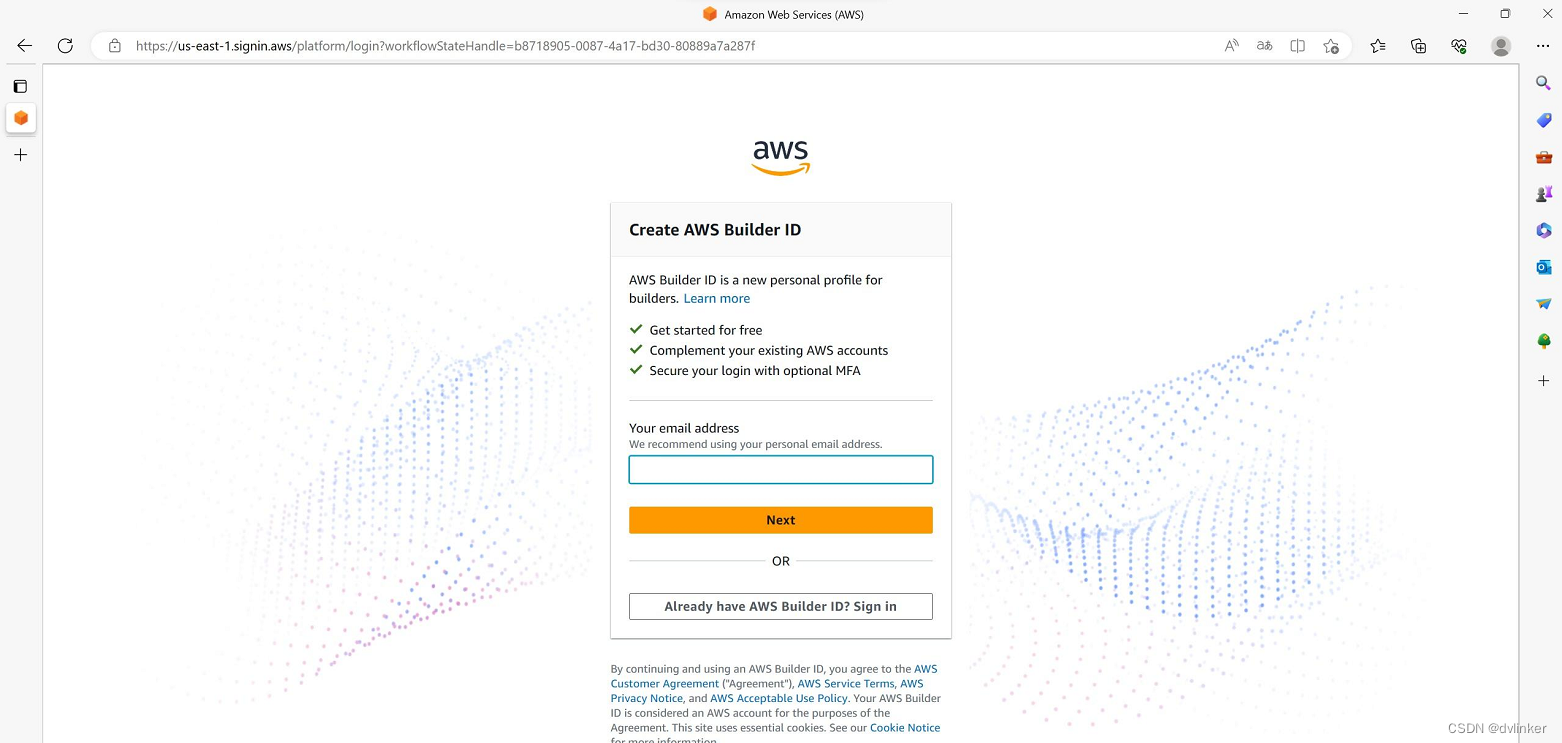Viewport: 1562px width, 743px height.
Task: Reload the current page
Action: [65, 46]
